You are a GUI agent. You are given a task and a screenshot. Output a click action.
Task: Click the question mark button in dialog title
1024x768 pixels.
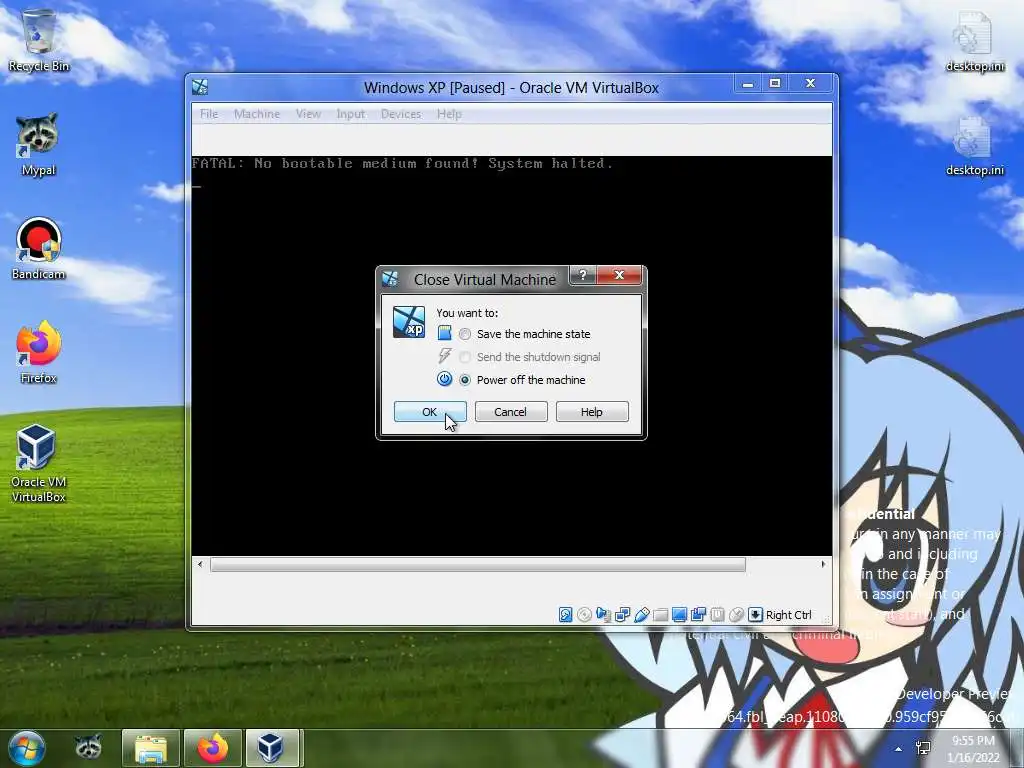click(x=583, y=275)
